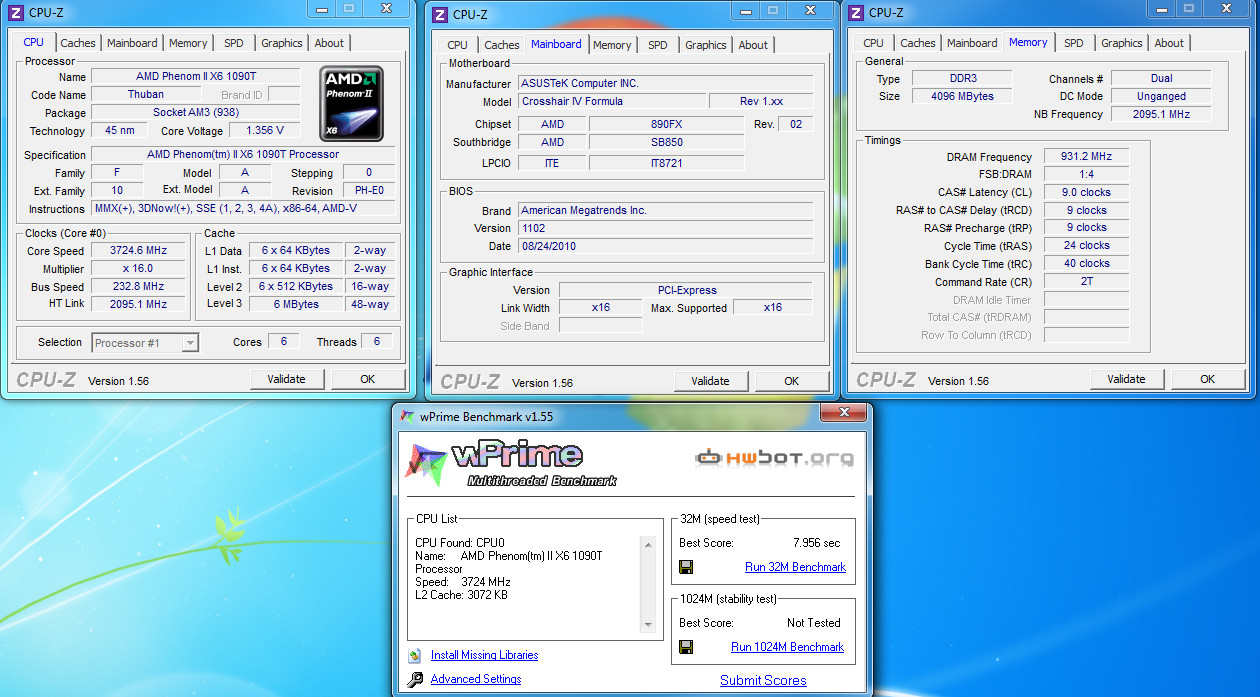The height and width of the screenshot is (697, 1260).
Task: Click OK in the CPU tab window
Action: pyautogui.click(x=368, y=379)
